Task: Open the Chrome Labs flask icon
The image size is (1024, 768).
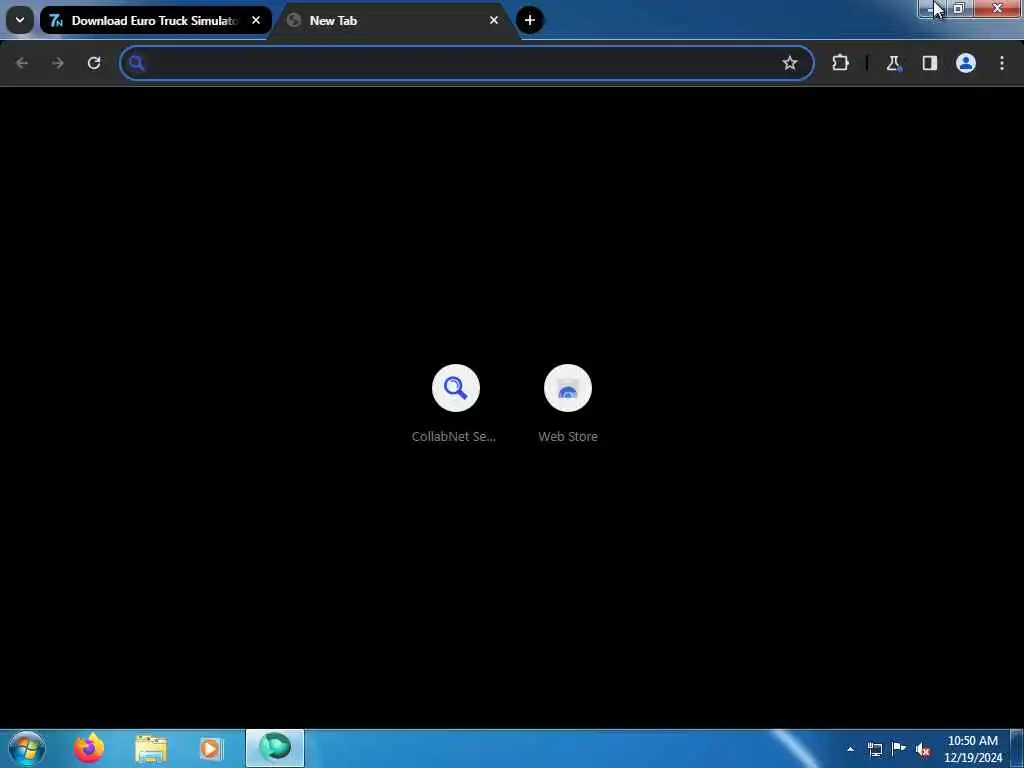Action: pyautogui.click(x=893, y=63)
